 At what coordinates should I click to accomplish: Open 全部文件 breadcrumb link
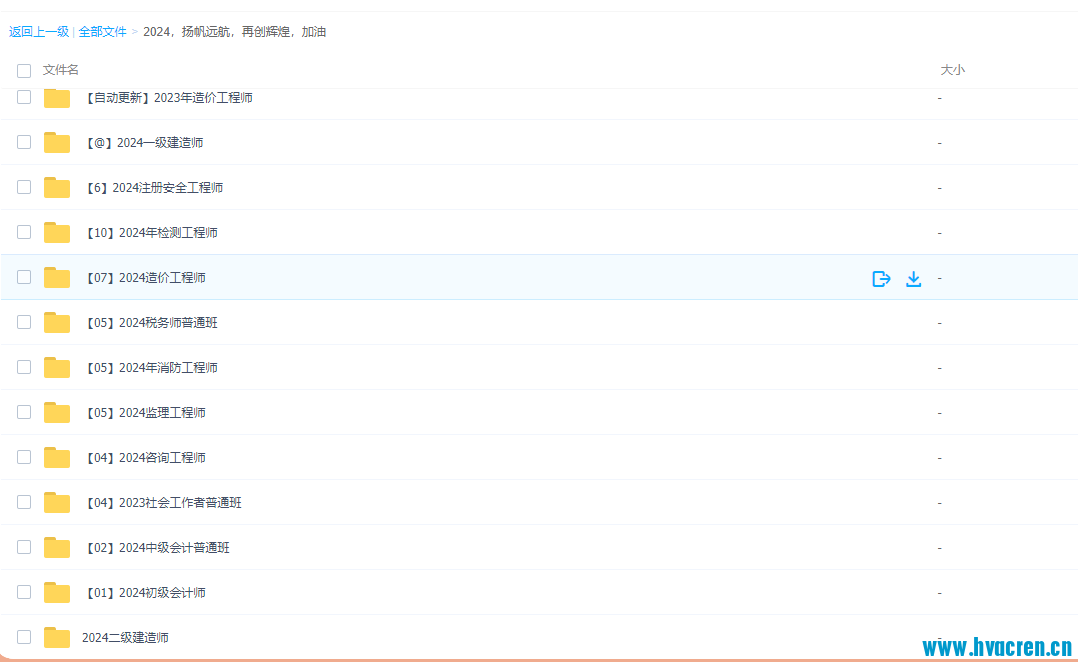coord(103,32)
